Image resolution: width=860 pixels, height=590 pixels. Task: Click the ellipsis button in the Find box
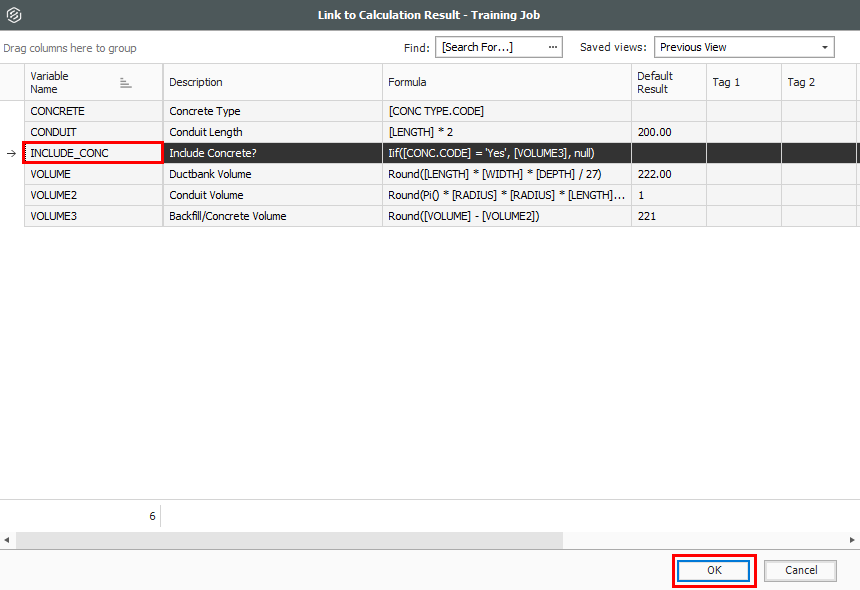click(x=552, y=47)
